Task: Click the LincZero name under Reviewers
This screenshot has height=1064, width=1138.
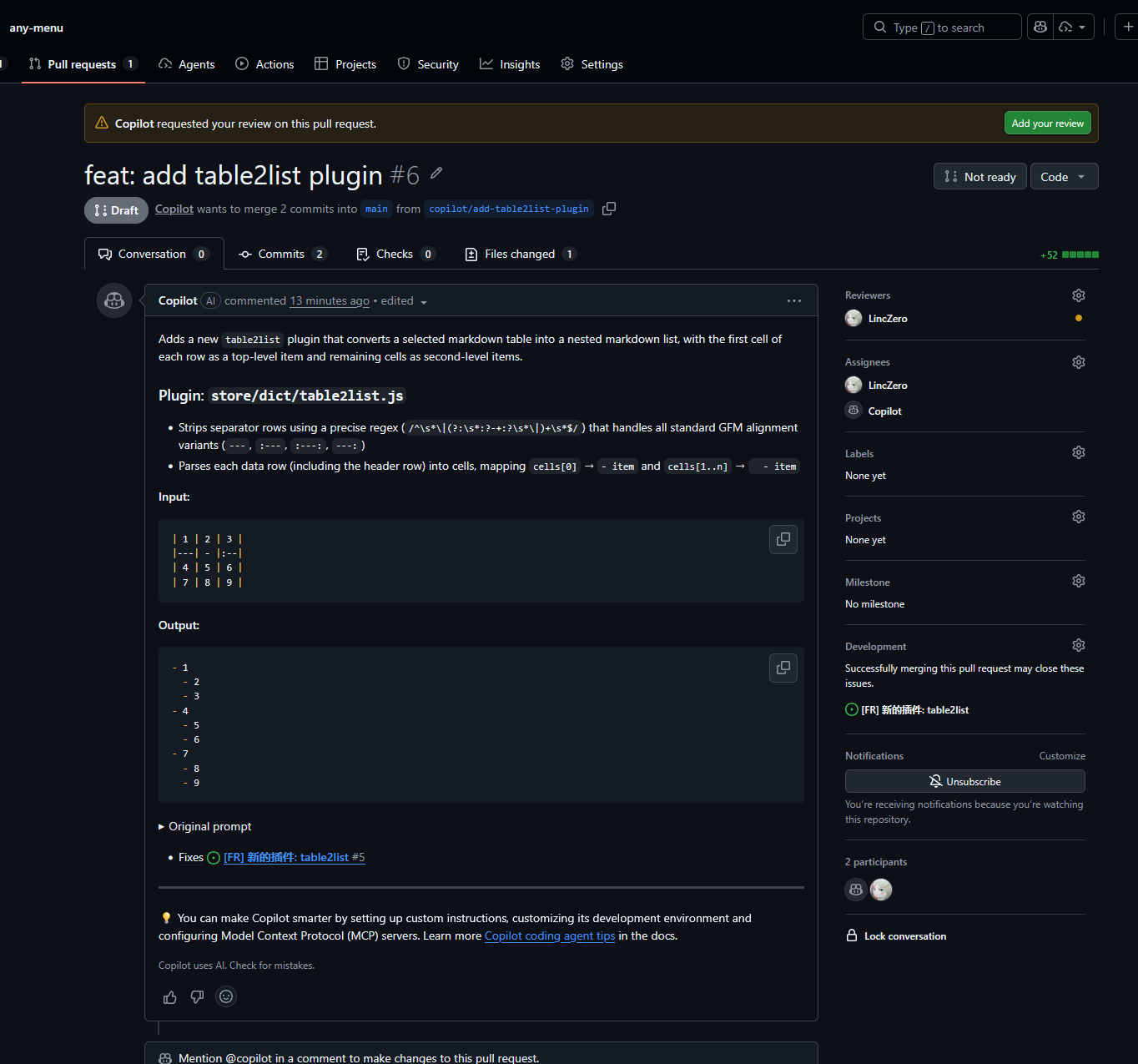Action: [888, 319]
